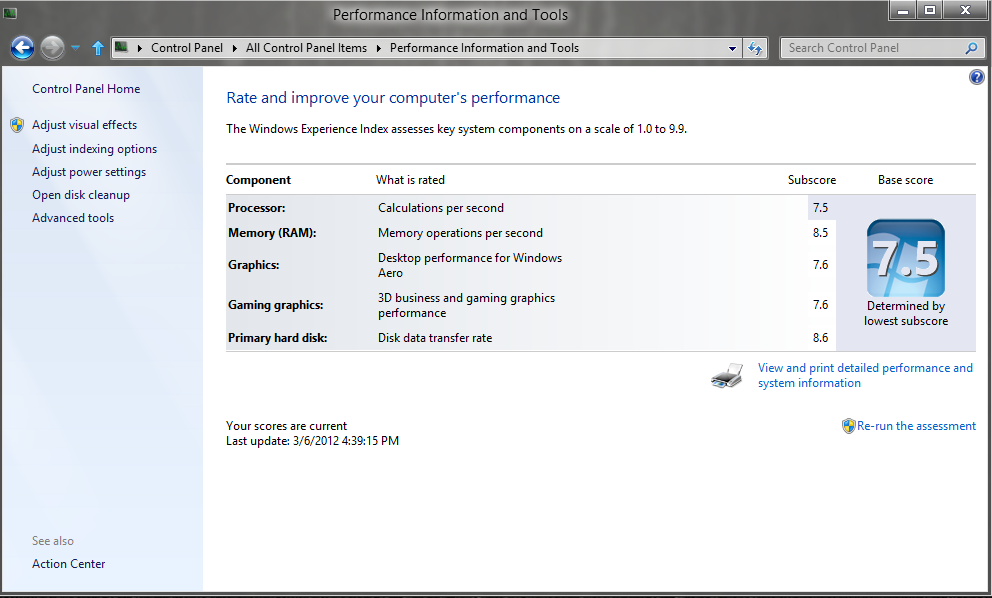The image size is (992, 598).
Task: Open Control Panel Home
Action: [x=86, y=89]
